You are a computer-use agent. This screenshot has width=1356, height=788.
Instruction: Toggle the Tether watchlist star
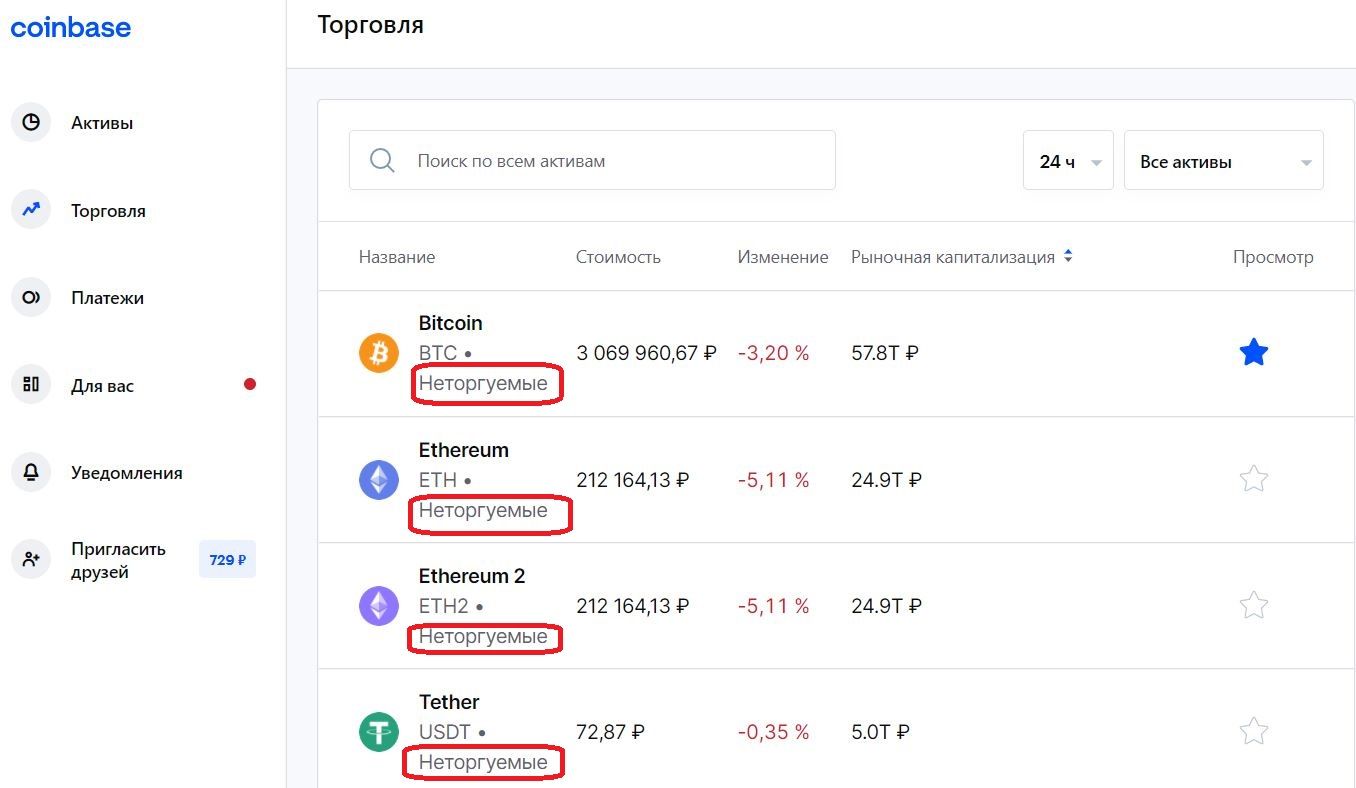[1253, 732]
